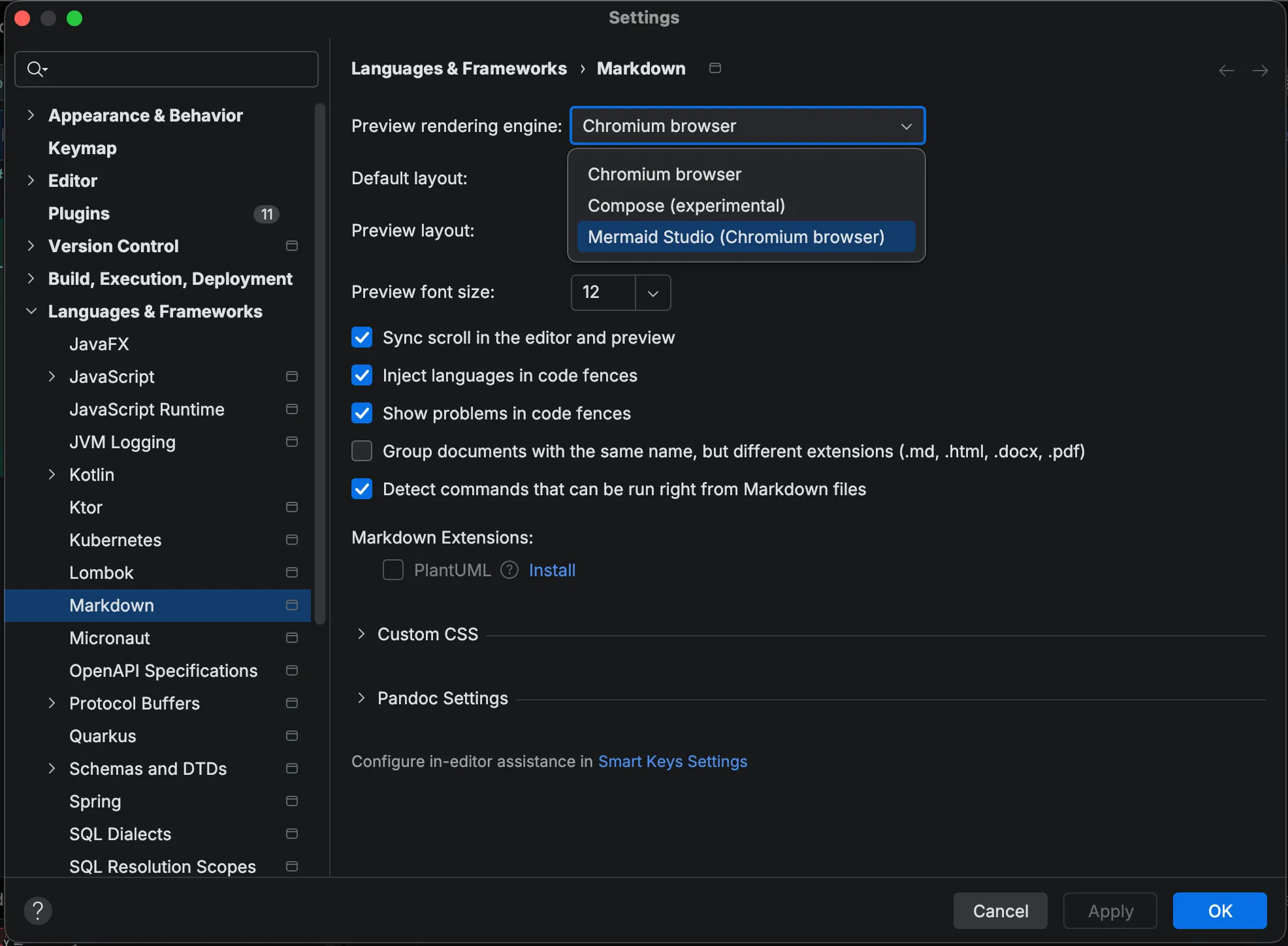Open help via the question mark icon

(38, 910)
